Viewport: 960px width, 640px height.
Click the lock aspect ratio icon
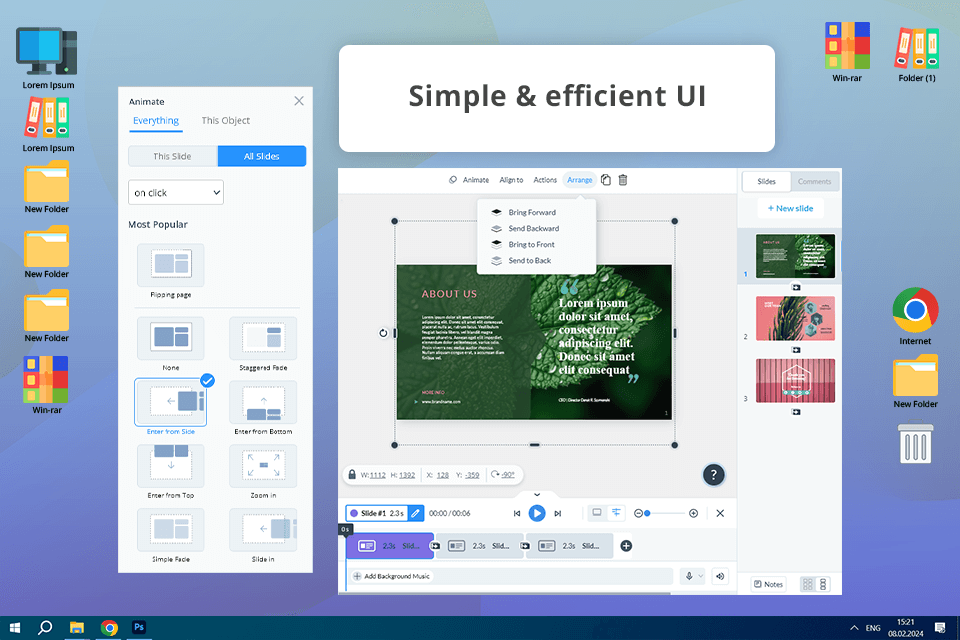352,475
